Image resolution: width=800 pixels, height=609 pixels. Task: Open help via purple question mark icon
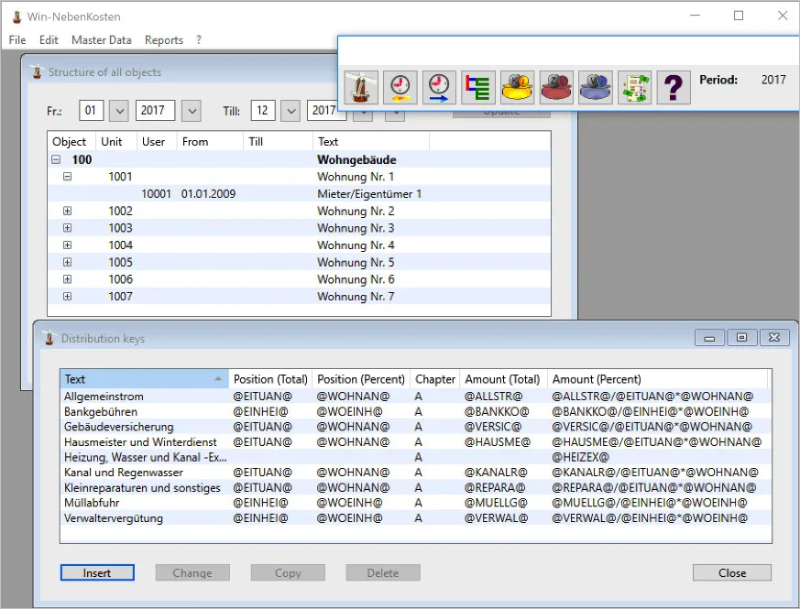(x=673, y=88)
